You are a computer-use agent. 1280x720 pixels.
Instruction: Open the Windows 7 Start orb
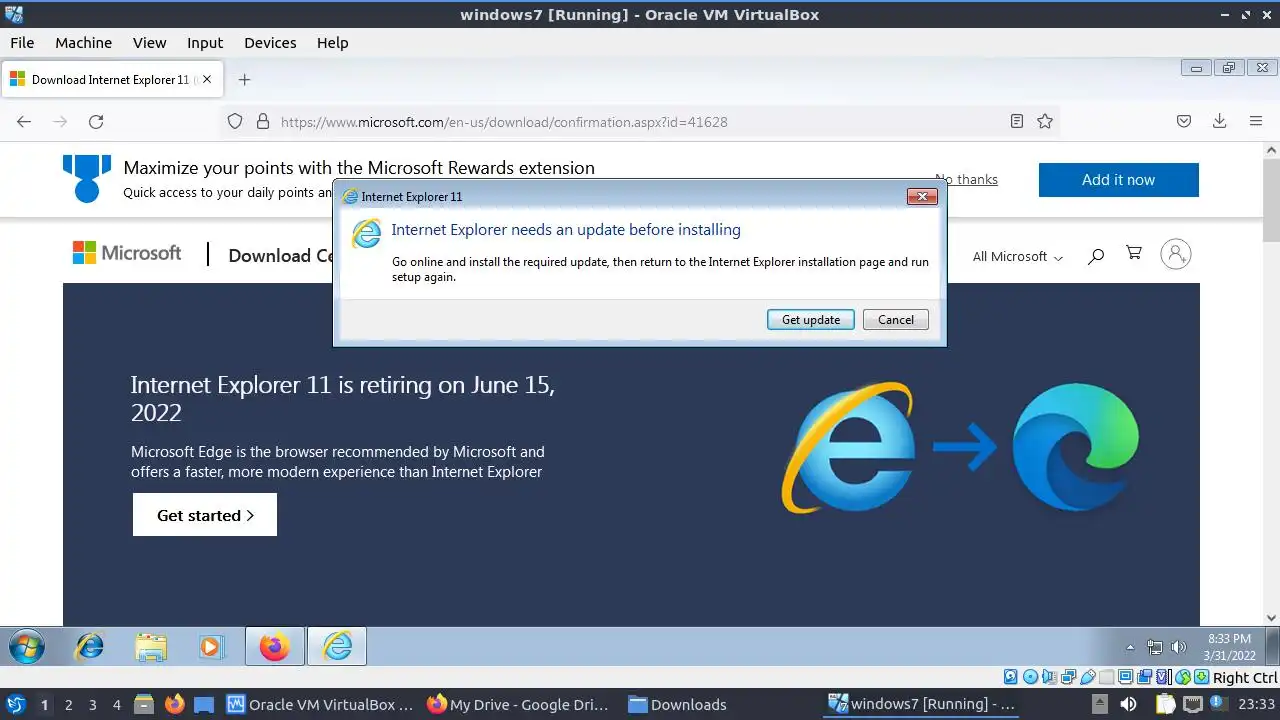(x=27, y=647)
